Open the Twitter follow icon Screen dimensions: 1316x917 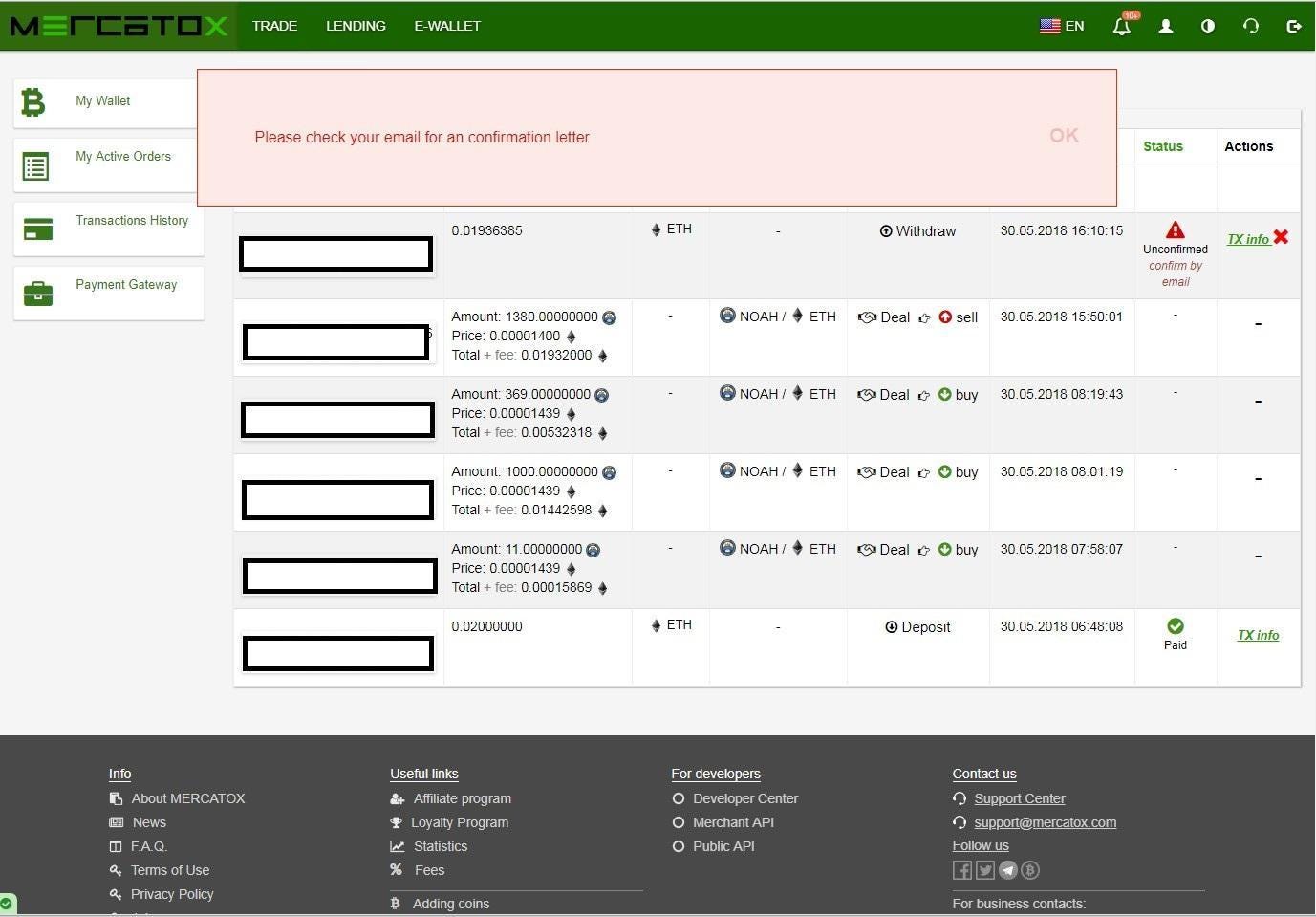985,870
